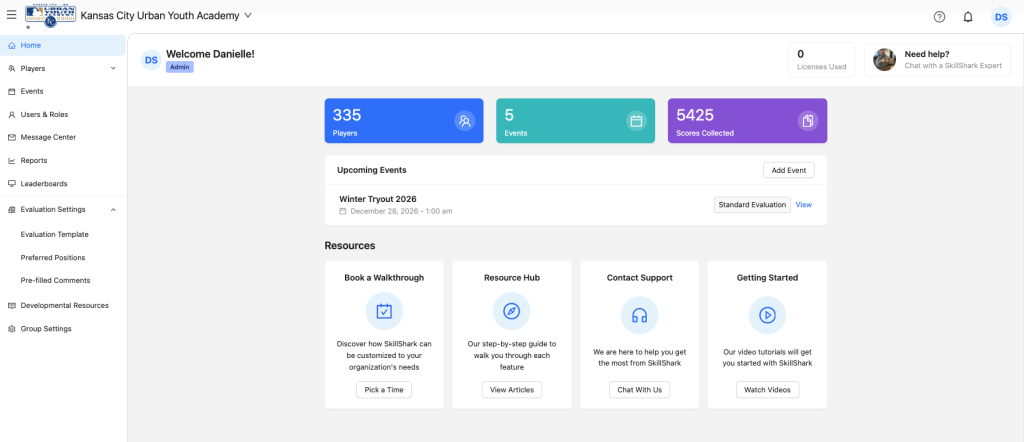Open the notifications bell

click(x=968, y=17)
